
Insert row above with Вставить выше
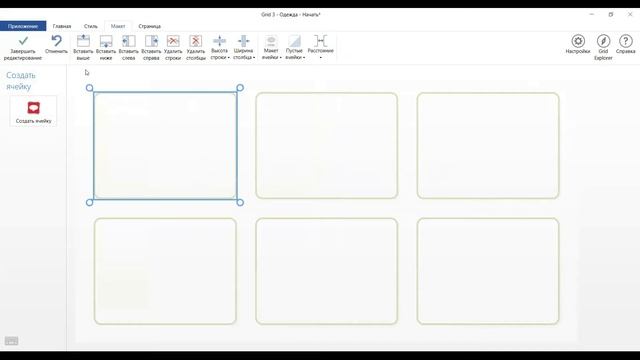click(x=83, y=47)
